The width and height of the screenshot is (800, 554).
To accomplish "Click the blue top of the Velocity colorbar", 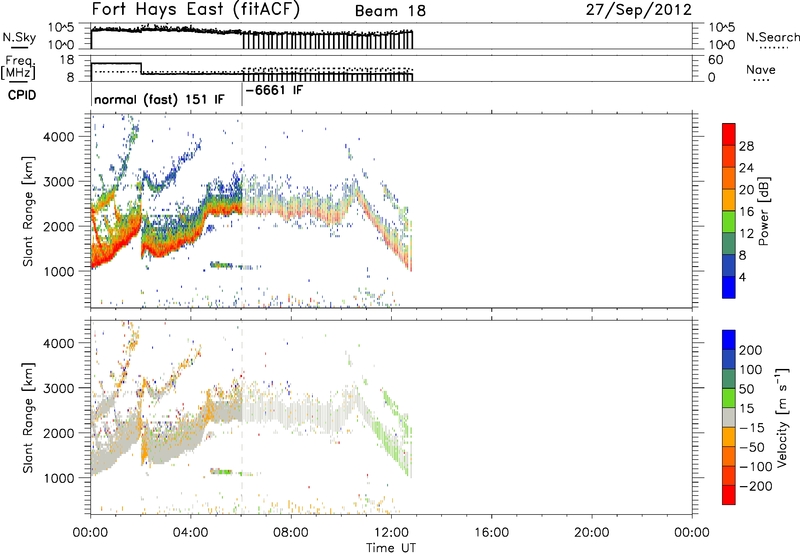I will point(729,340).
